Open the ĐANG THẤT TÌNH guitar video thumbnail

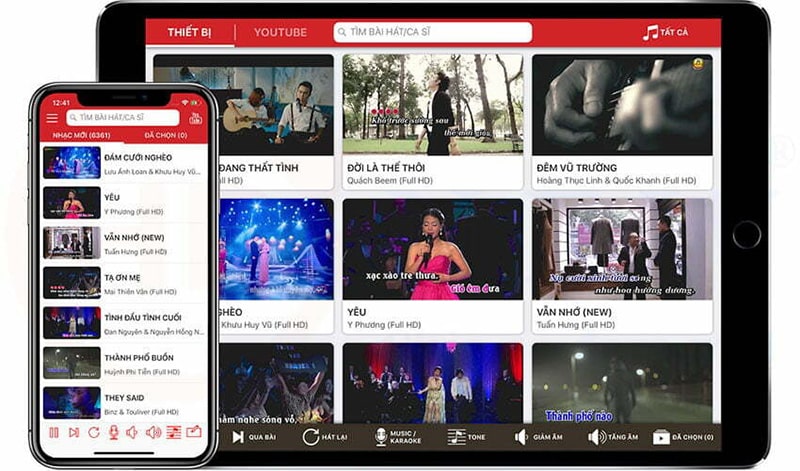pyautogui.click(x=277, y=105)
